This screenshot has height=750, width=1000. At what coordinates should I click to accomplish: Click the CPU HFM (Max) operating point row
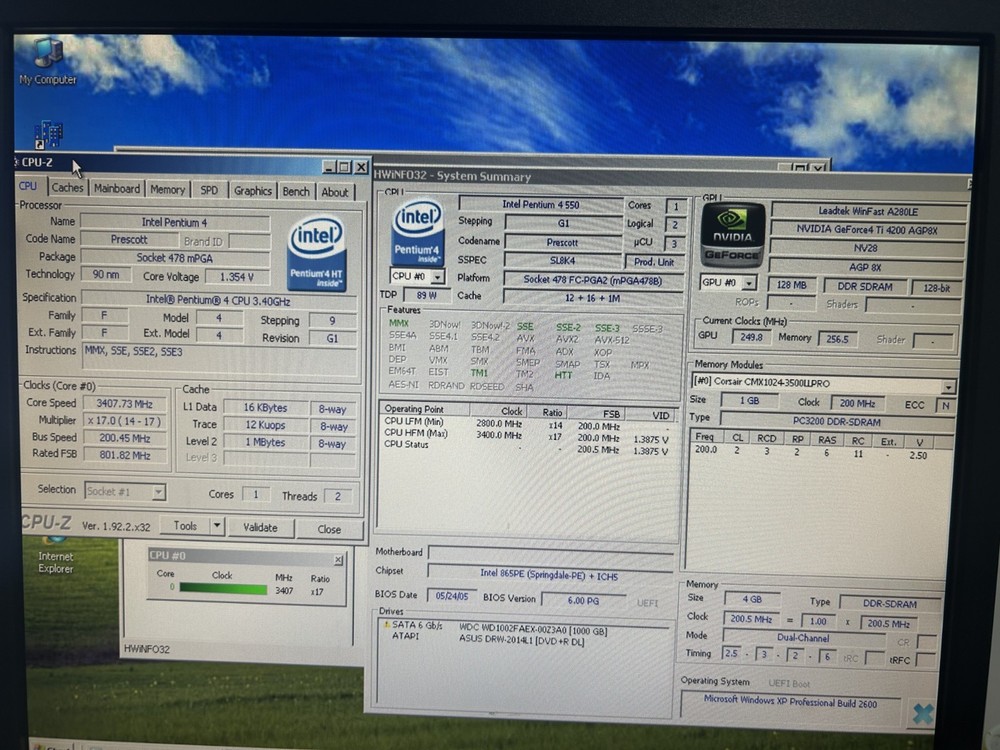(526, 436)
